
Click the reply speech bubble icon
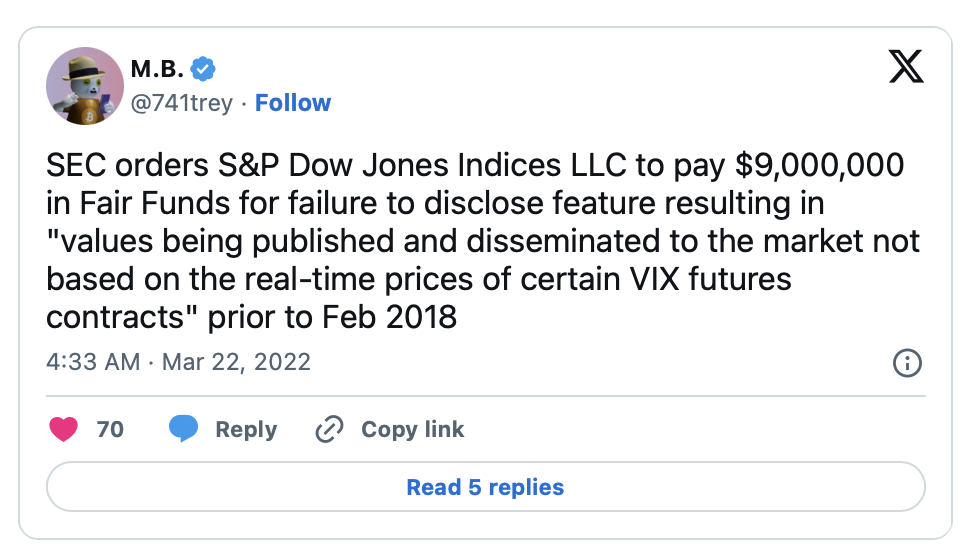click(183, 429)
